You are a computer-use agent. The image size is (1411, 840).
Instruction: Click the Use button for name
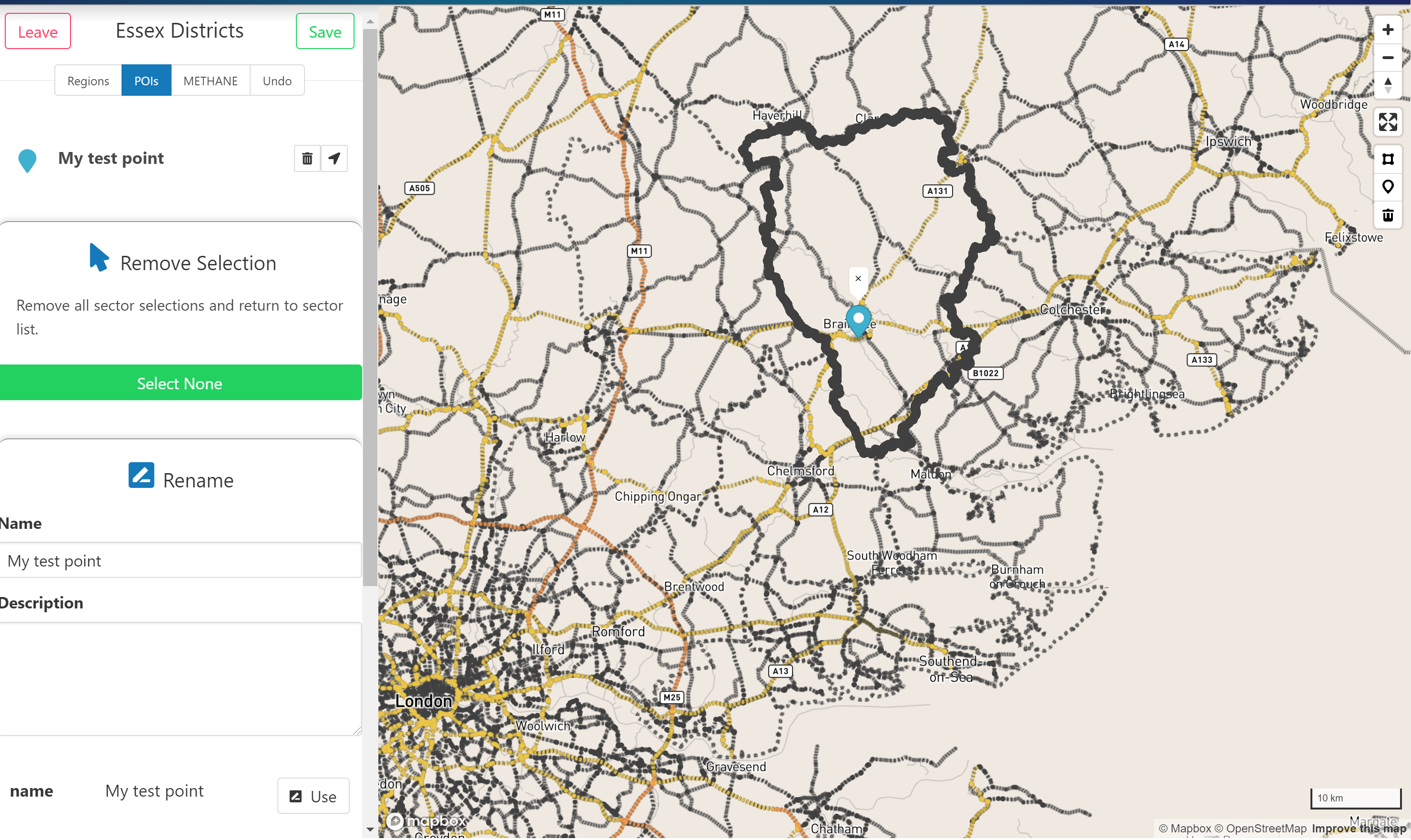(x=313, y=797)
